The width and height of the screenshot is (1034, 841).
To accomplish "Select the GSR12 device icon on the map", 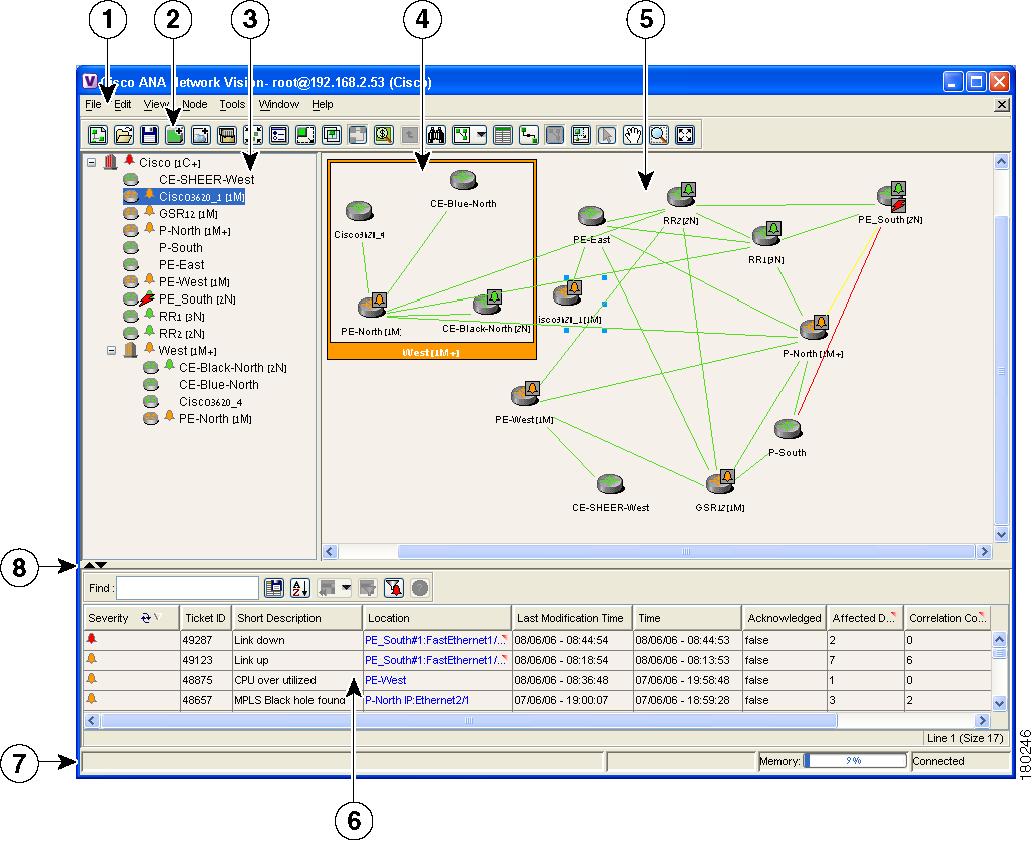I will (x=721, y=482).
